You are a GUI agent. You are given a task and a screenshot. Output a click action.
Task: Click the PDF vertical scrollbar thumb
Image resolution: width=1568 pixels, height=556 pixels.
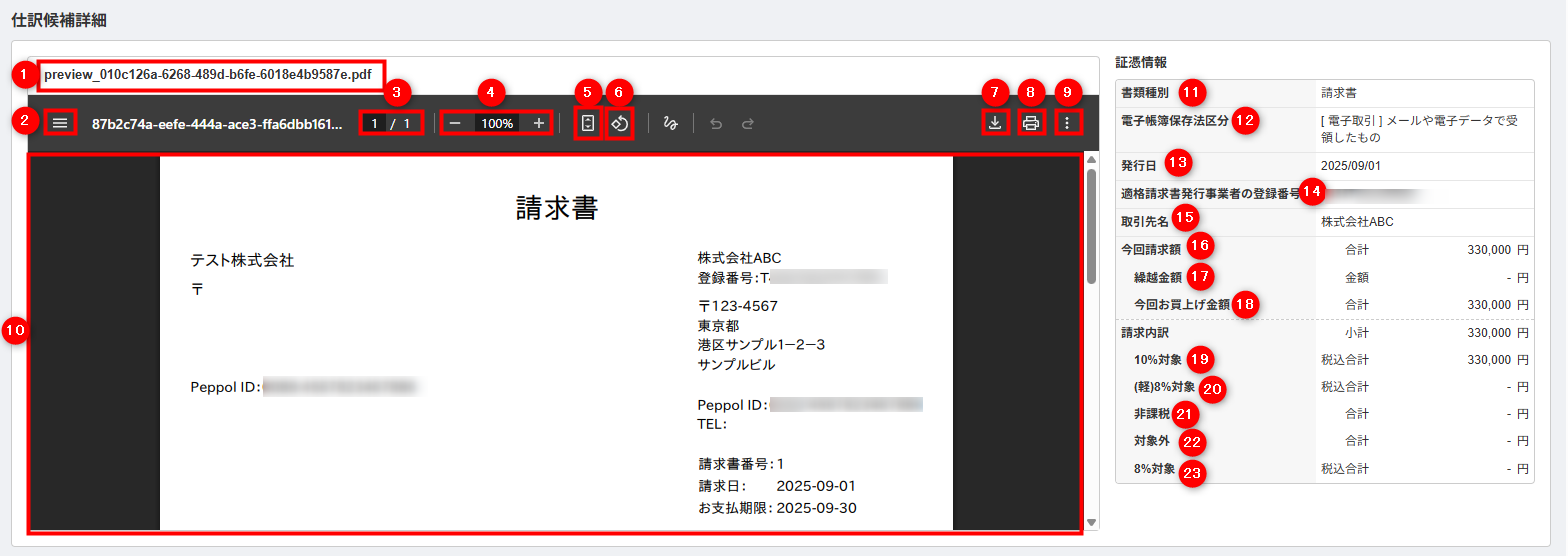coord(1091,230)
